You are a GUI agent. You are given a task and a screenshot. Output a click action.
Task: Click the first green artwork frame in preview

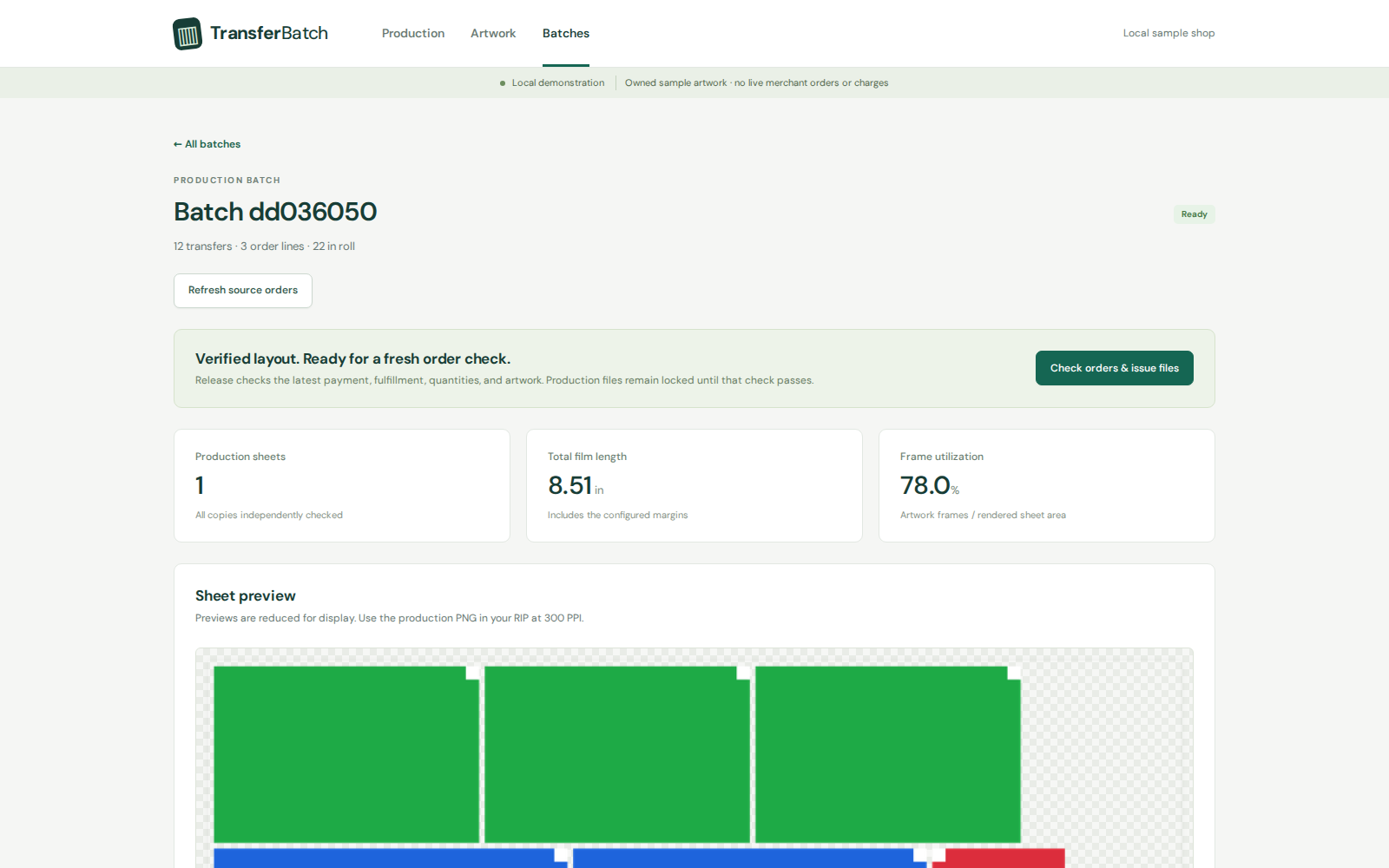tap(346, 754)
